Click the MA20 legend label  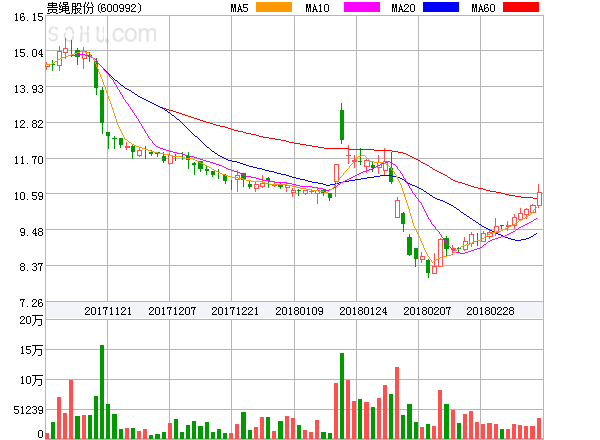[x=403, y=8]
